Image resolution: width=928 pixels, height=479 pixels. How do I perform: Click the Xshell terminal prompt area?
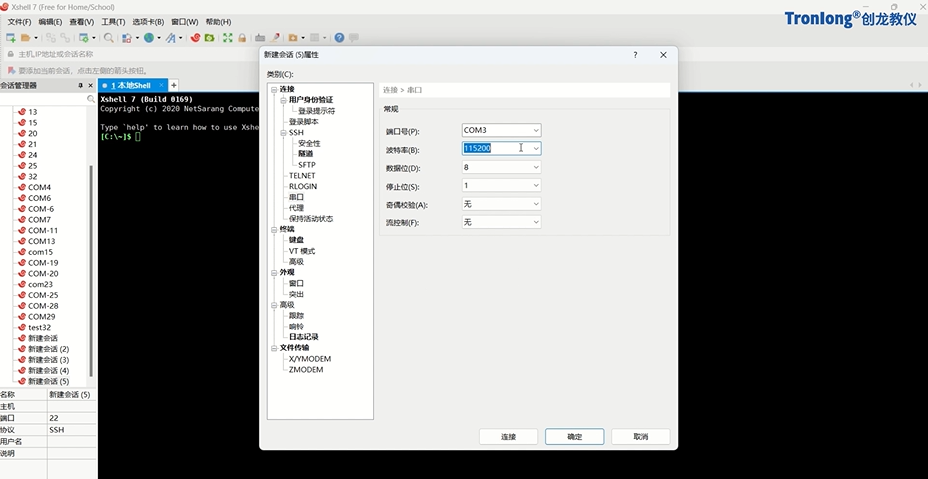coord(138,137)
